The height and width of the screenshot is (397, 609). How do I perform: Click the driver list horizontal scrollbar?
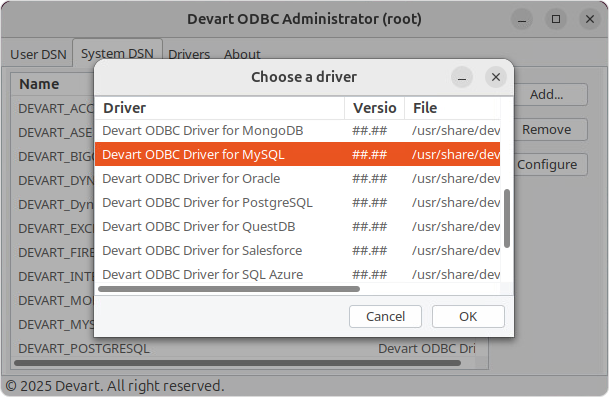[229, 289]
